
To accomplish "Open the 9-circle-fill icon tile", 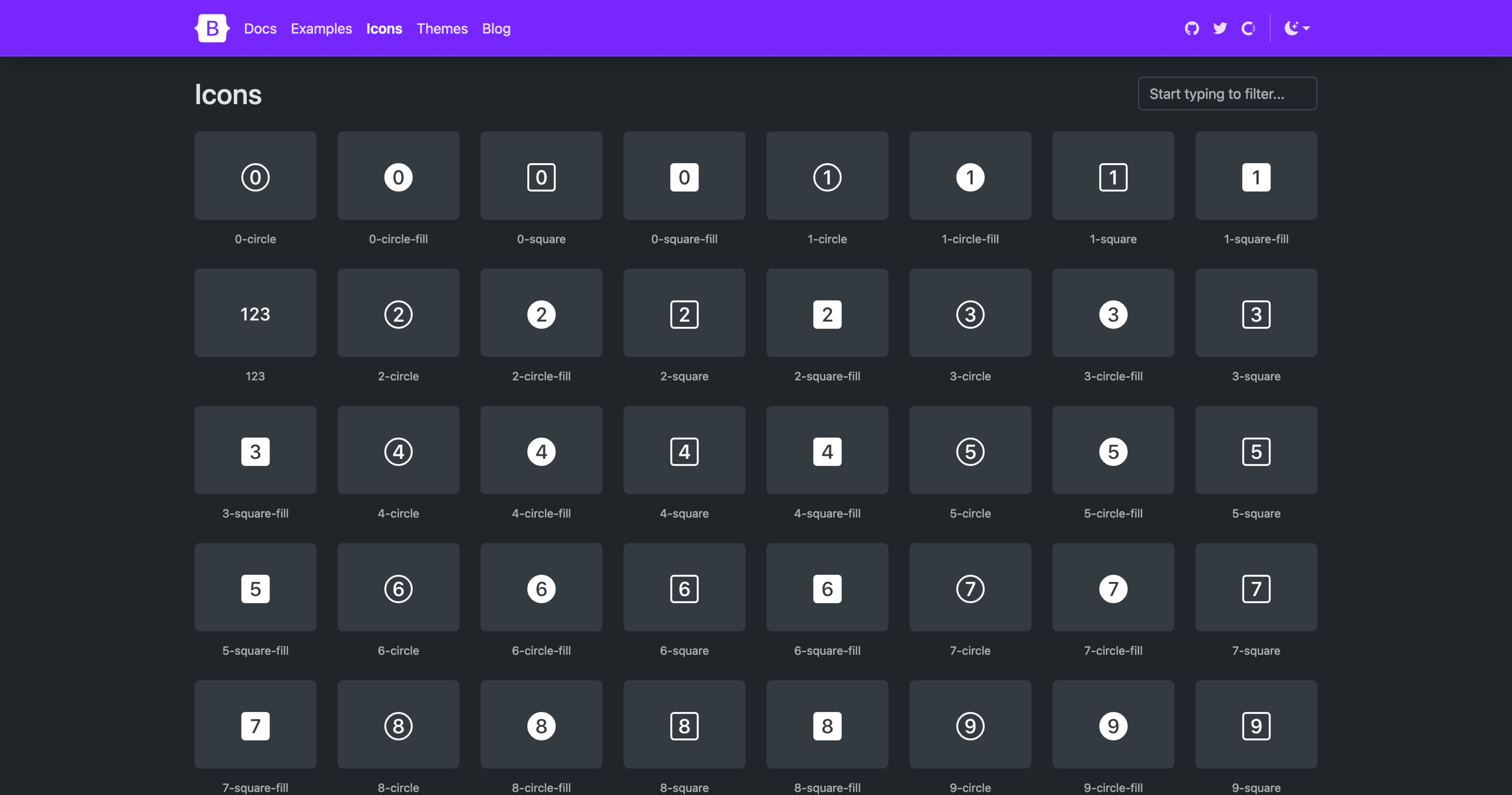I will click(1114, 725).
